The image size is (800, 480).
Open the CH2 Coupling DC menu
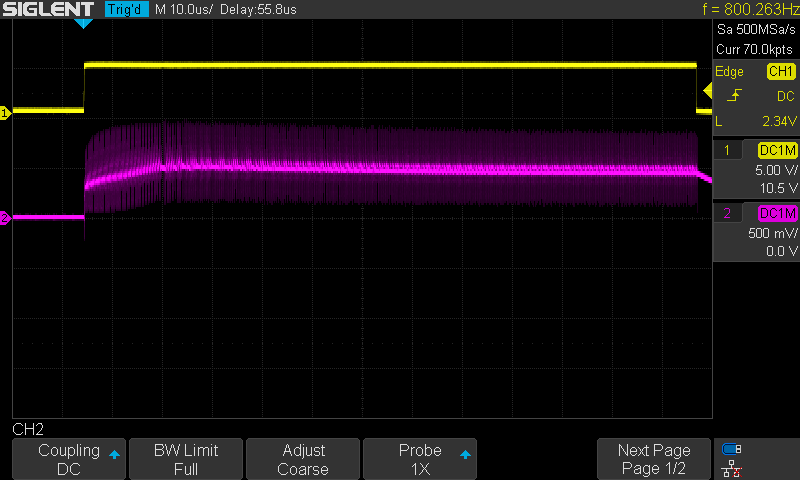point(69,459)
